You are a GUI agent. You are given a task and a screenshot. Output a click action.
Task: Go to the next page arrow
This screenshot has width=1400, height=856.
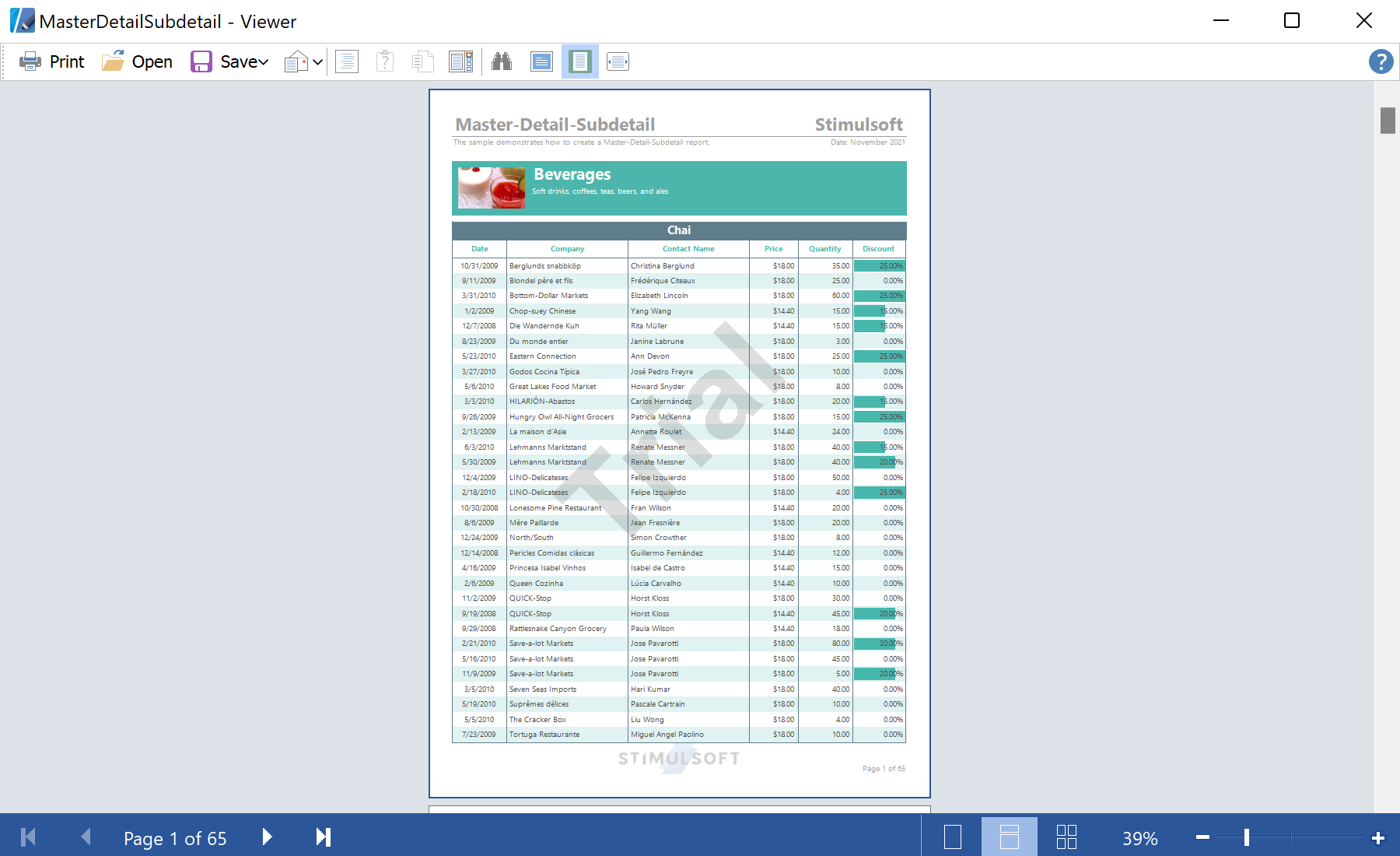(x=267, y=837)
